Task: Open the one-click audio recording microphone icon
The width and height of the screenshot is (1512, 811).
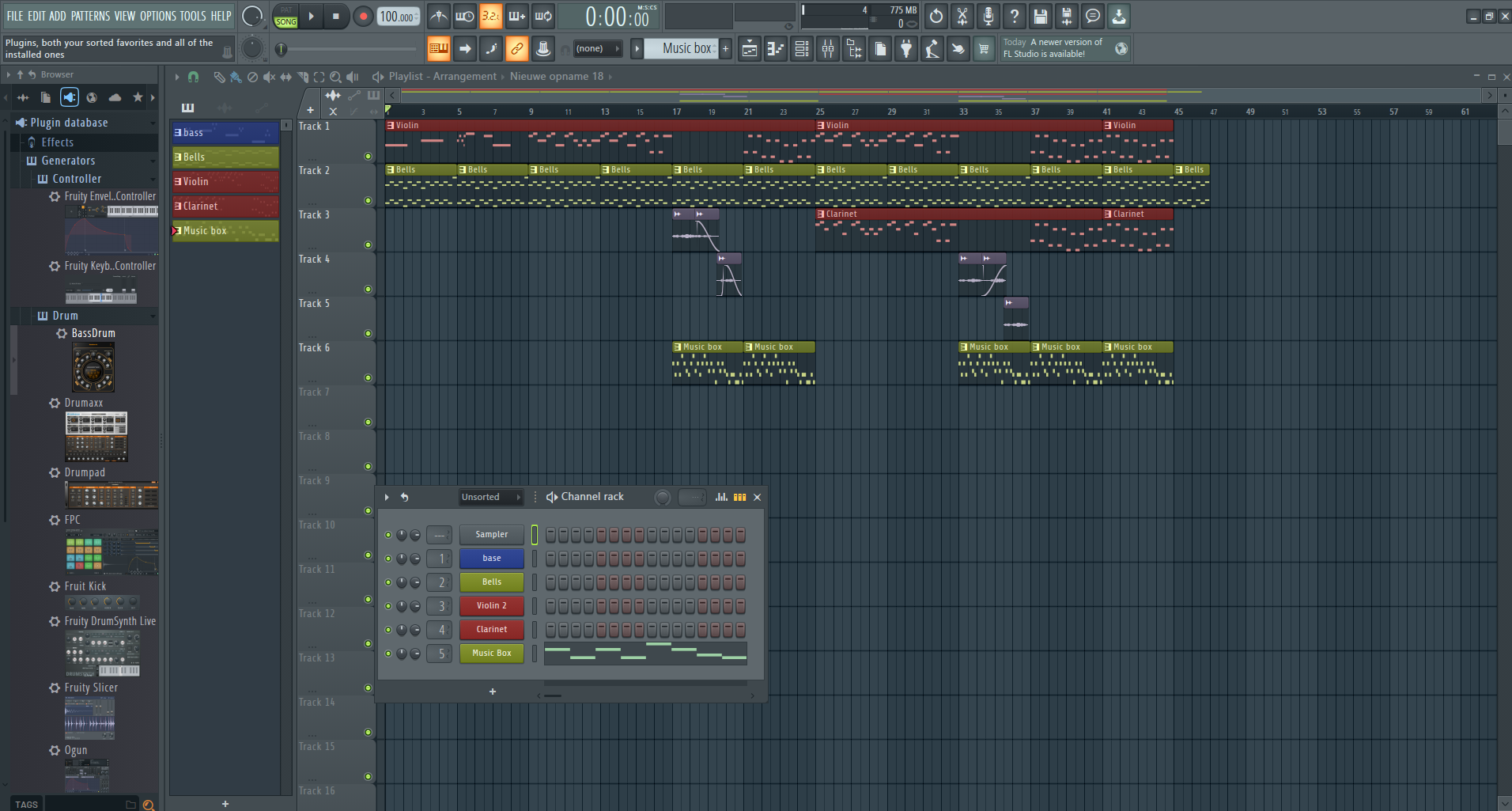Action: (988, 16)
